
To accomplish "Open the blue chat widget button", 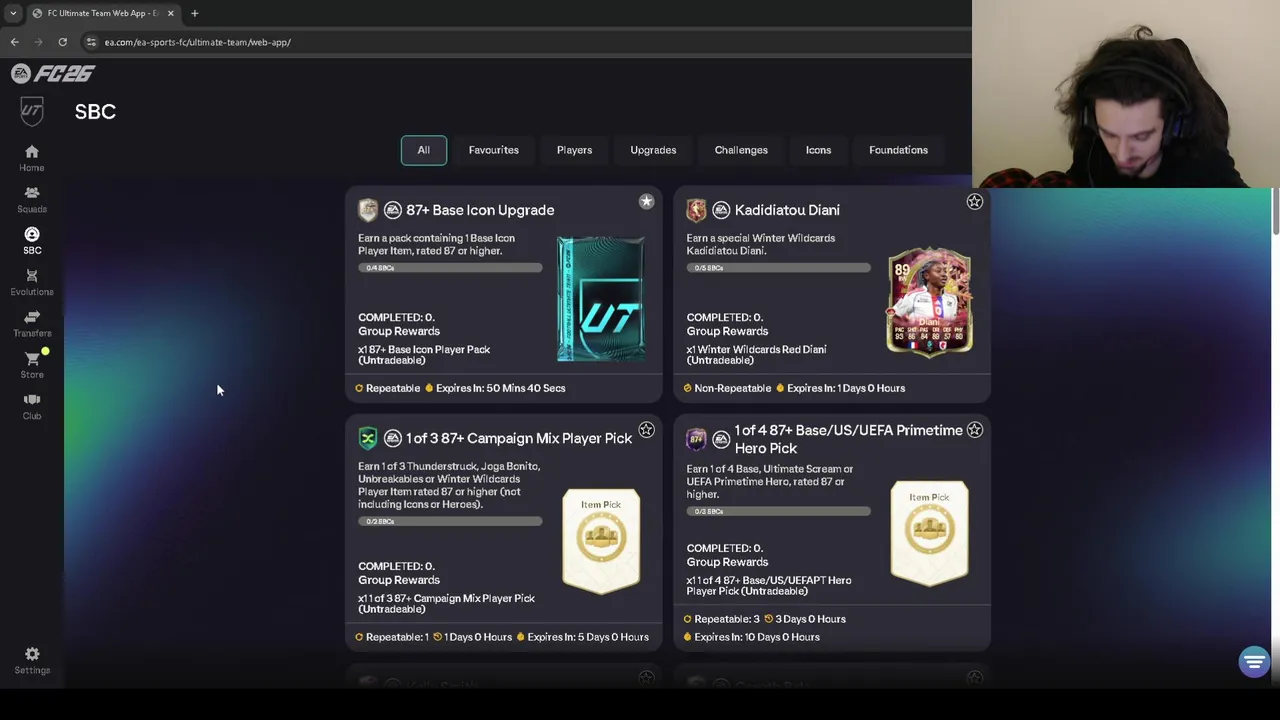I will tap(1254, 662).
